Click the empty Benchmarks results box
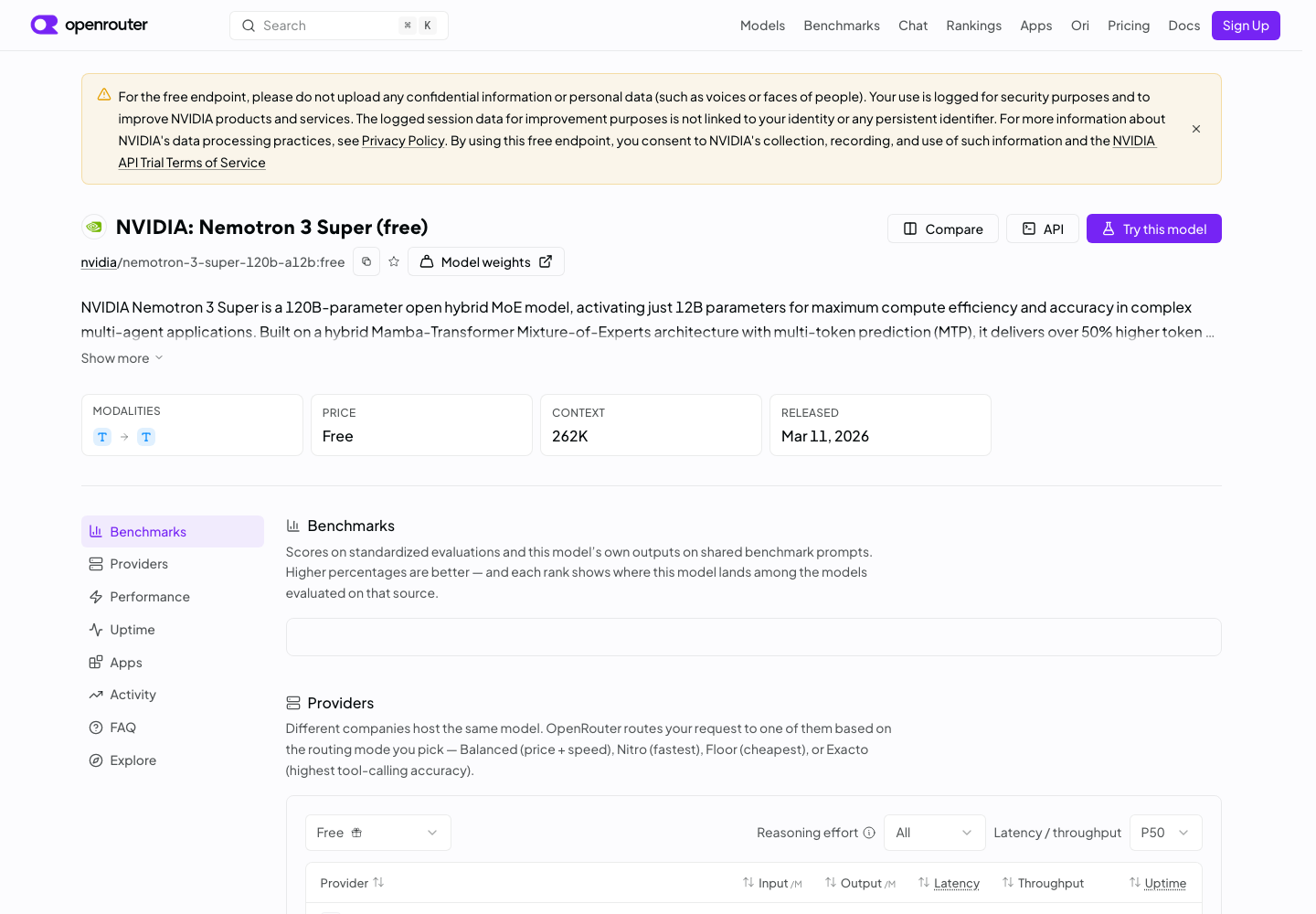1316x914 pixels. pos(754,637)
